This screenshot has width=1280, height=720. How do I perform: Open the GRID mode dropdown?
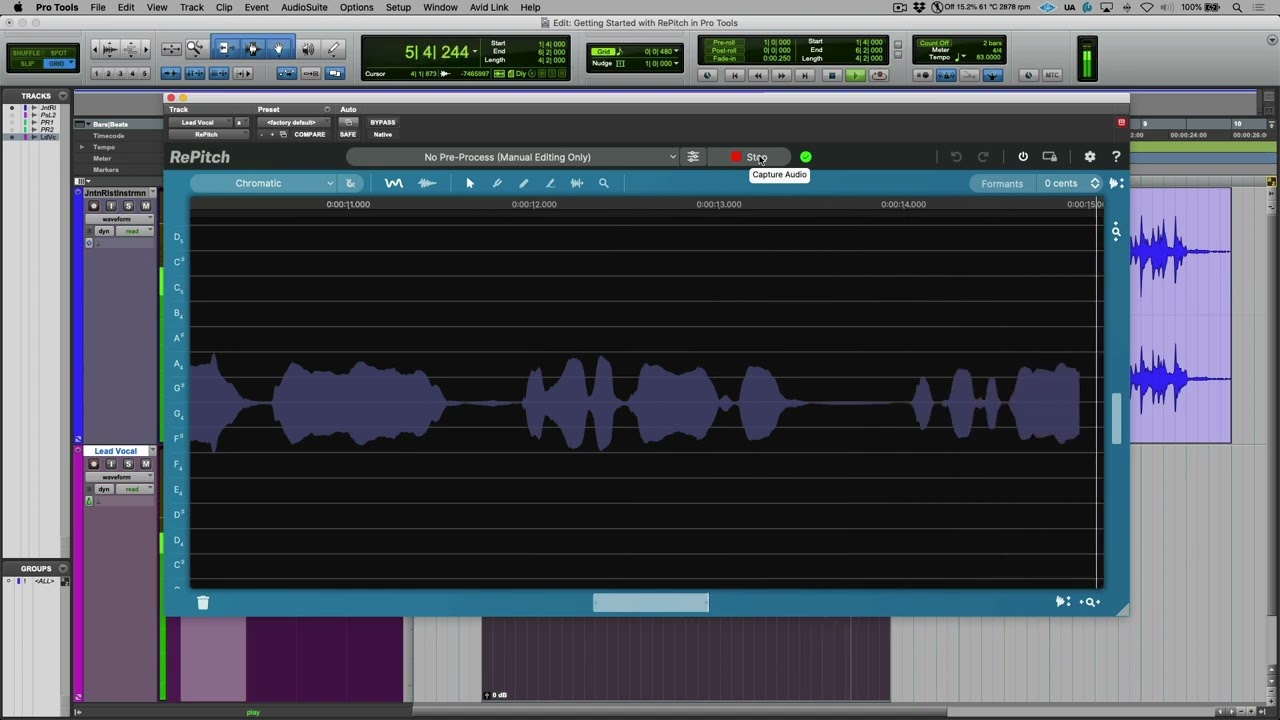point(59,64)
